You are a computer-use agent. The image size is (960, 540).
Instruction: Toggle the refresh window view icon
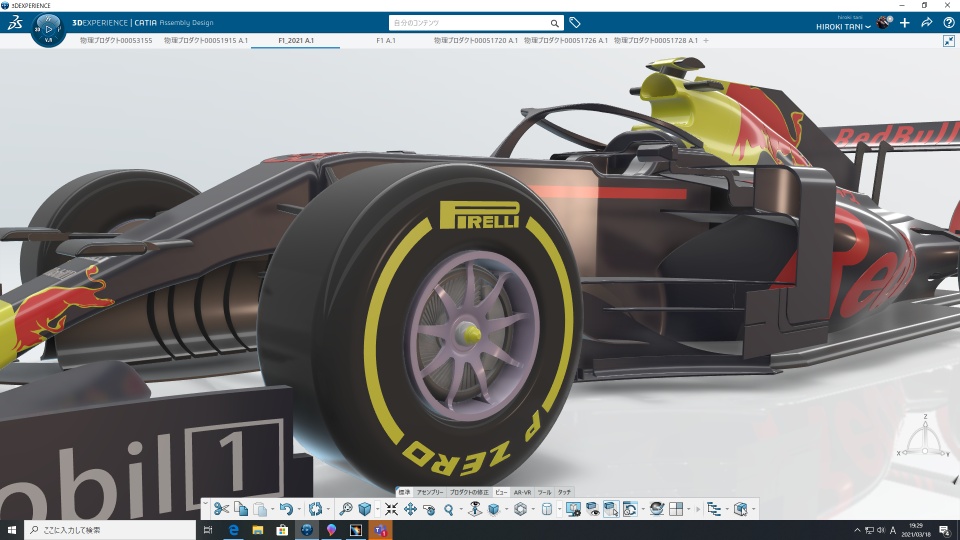point(629,509)
